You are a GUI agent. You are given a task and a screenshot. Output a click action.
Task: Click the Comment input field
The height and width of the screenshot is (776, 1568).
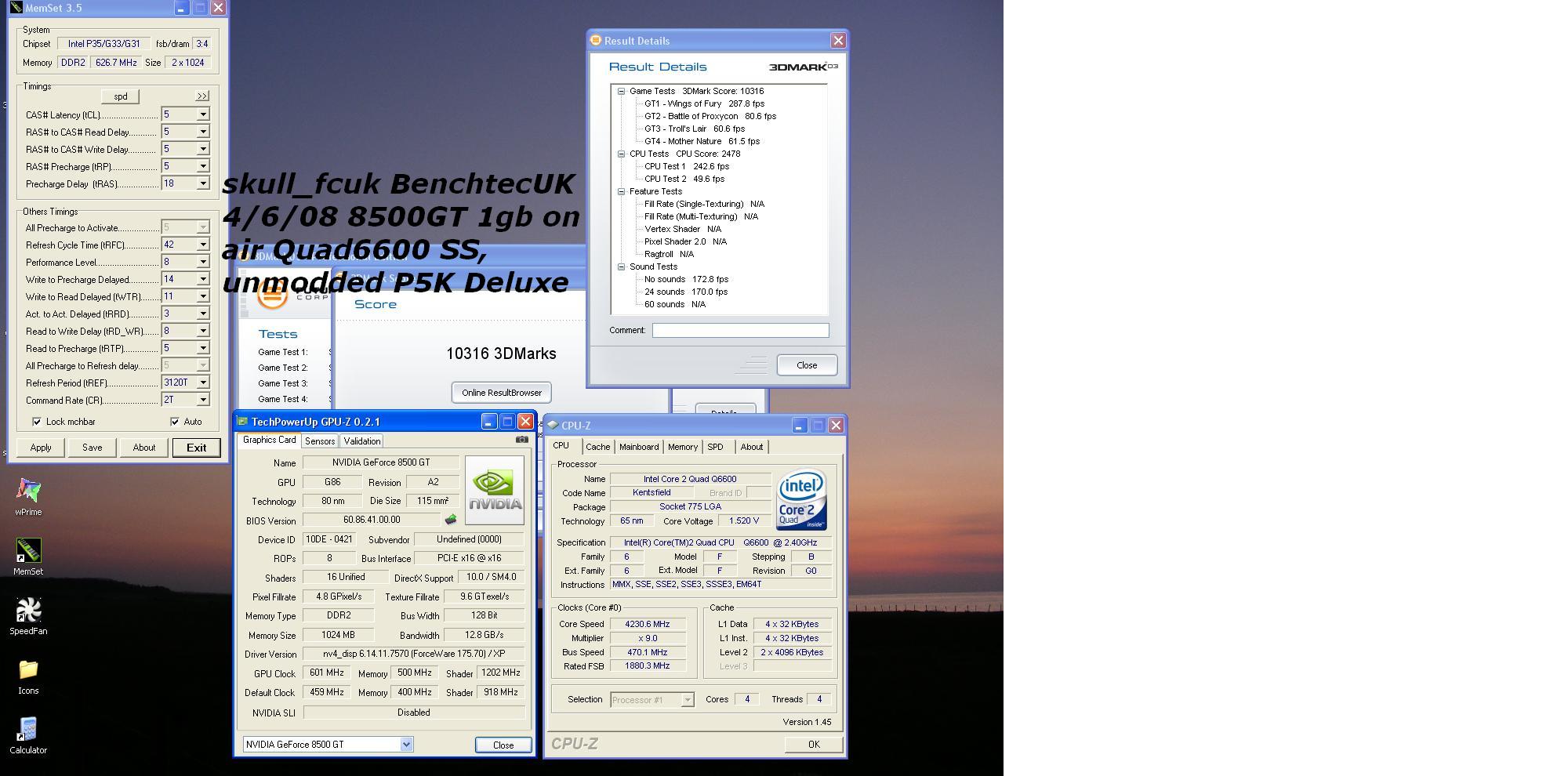coord(741,331)
